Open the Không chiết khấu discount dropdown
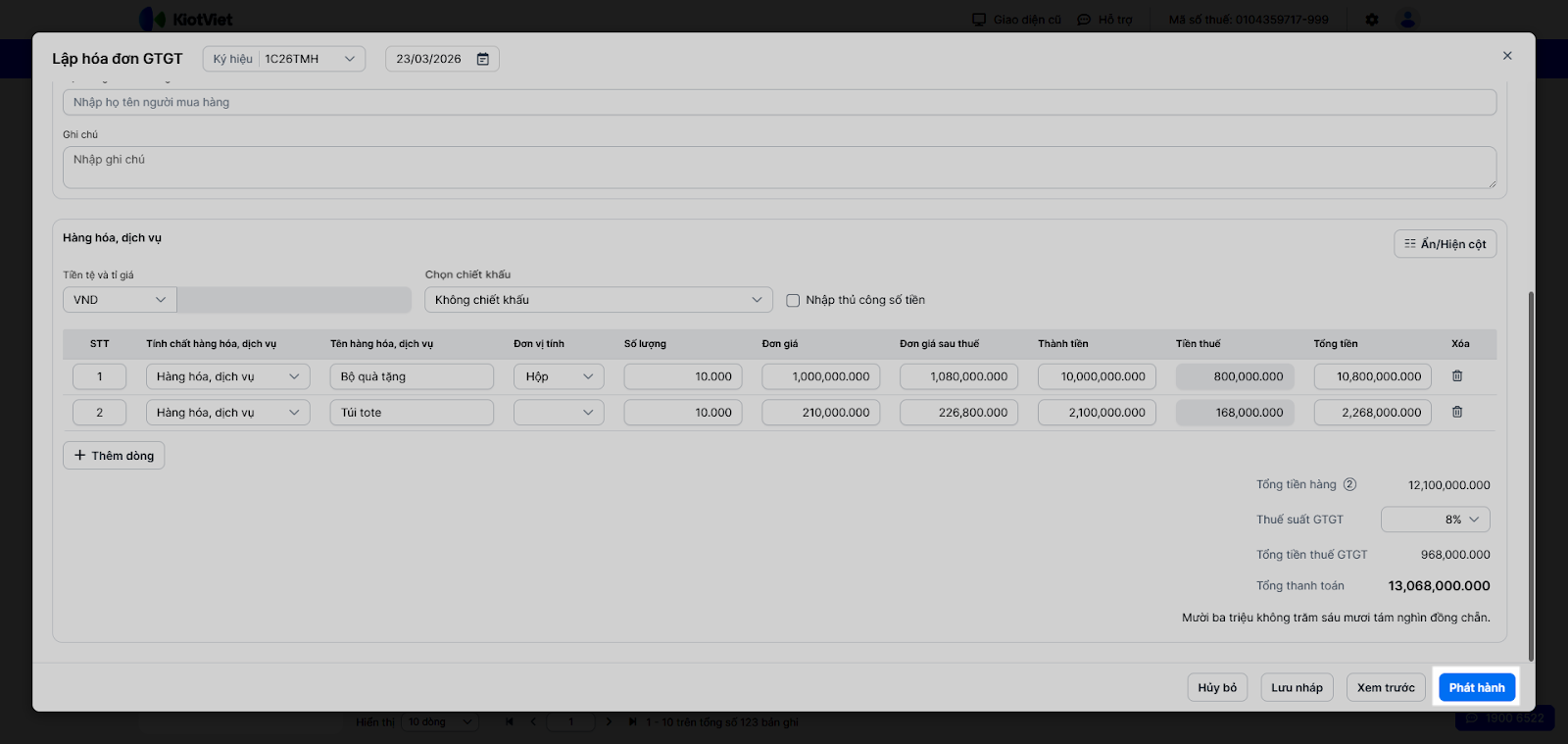This screenshot has width=1568, height=744. tap(598, 300)
